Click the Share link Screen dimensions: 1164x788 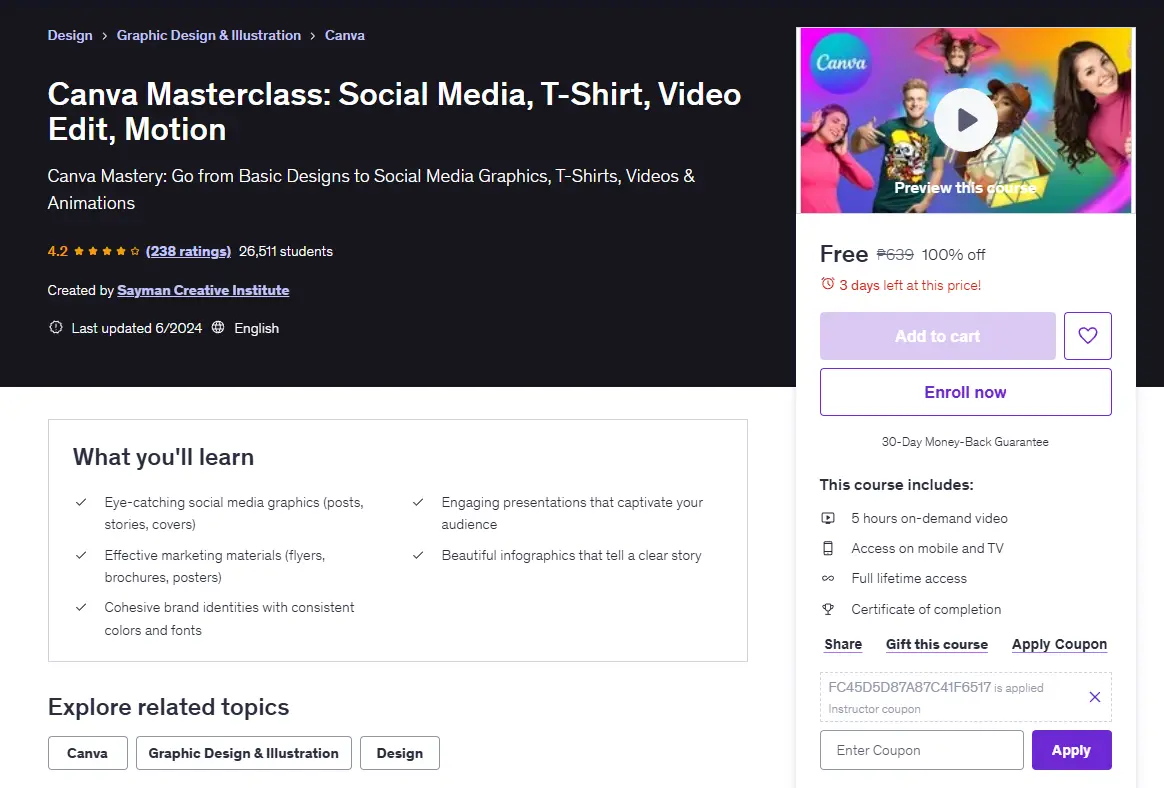[843, 644]
